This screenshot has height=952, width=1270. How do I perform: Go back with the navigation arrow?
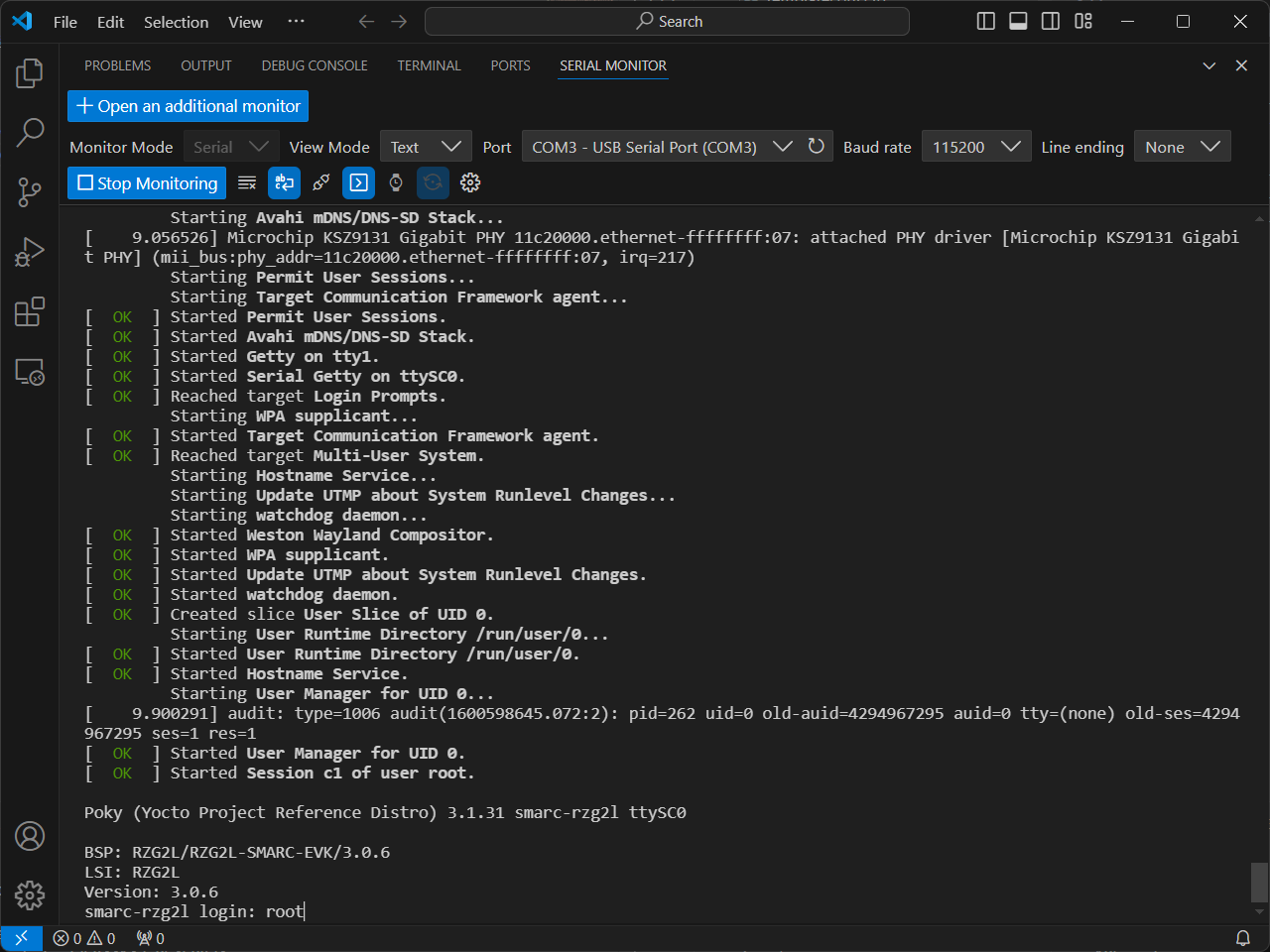(x=366, y=22)
